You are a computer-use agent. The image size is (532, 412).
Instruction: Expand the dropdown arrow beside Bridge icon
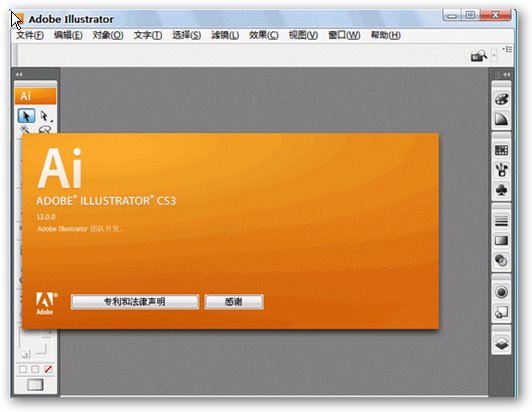click(x=494, y=56)
